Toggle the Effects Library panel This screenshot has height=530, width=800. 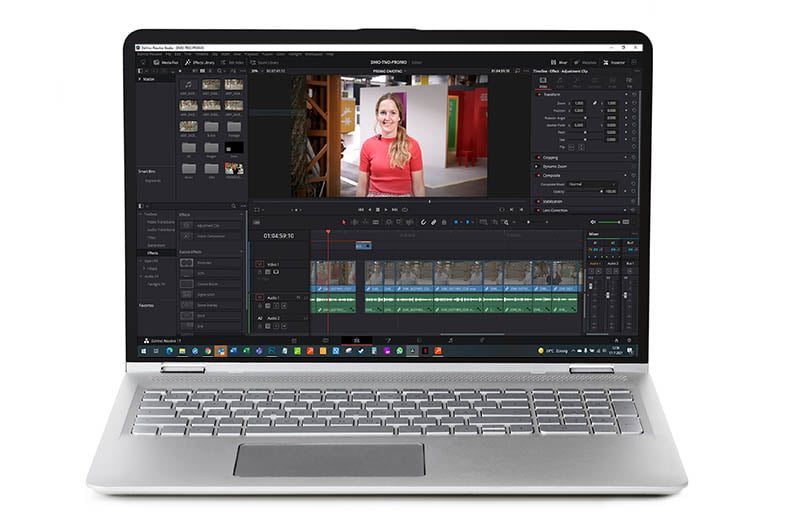click(x=200, y=62)
